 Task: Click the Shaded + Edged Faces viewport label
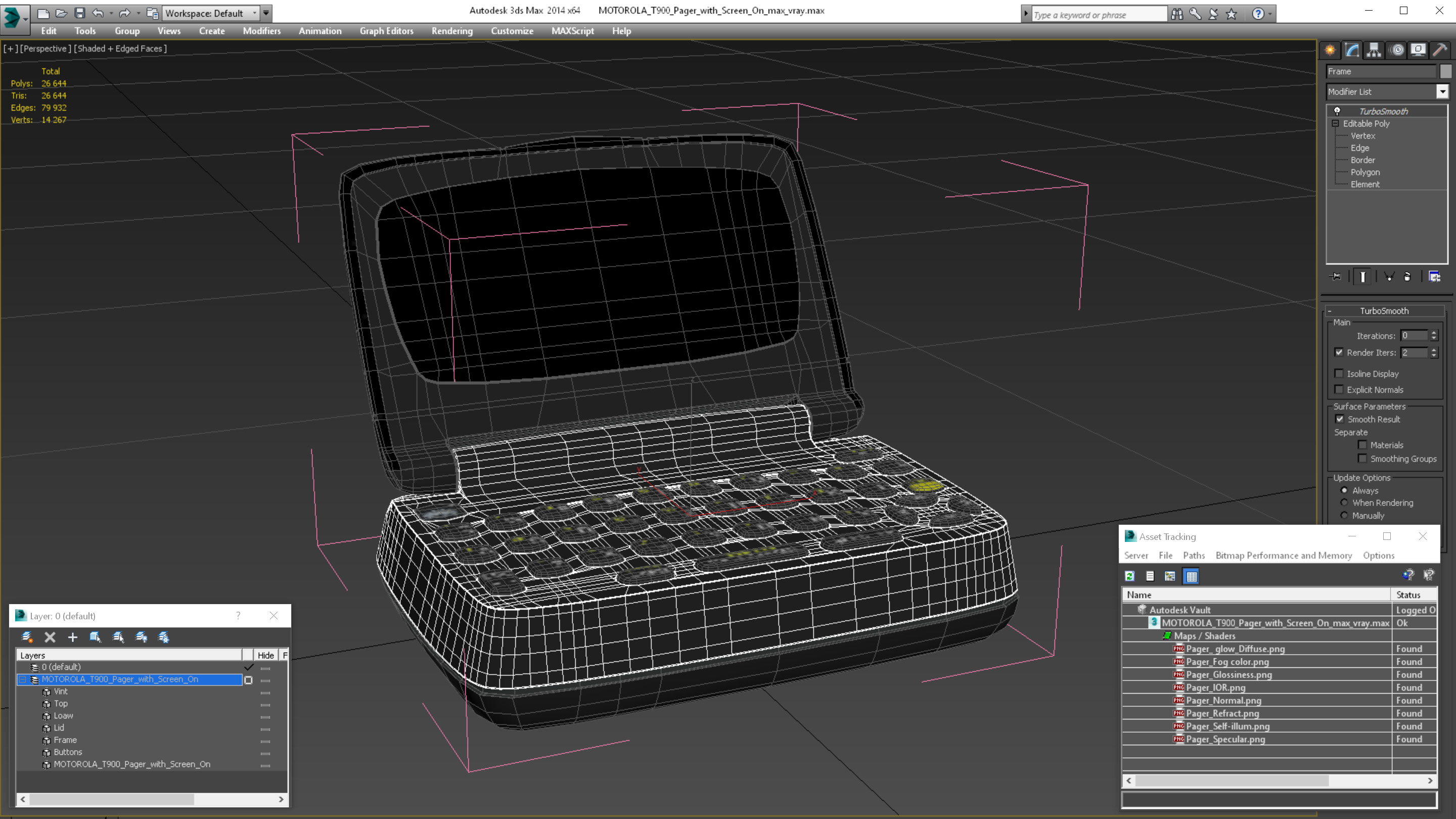tap(120, 49)
